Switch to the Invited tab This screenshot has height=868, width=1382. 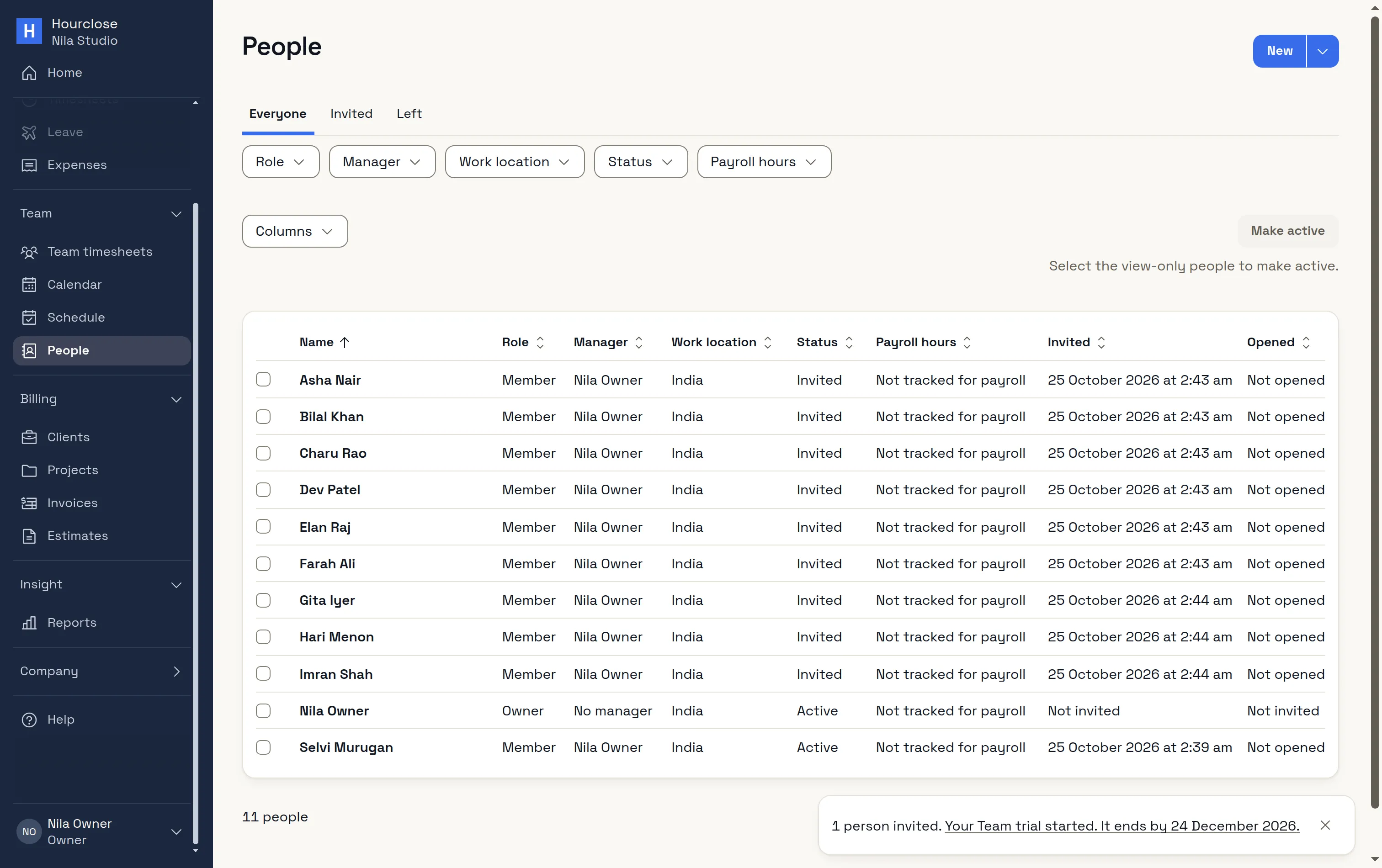[x=351, y=114]
